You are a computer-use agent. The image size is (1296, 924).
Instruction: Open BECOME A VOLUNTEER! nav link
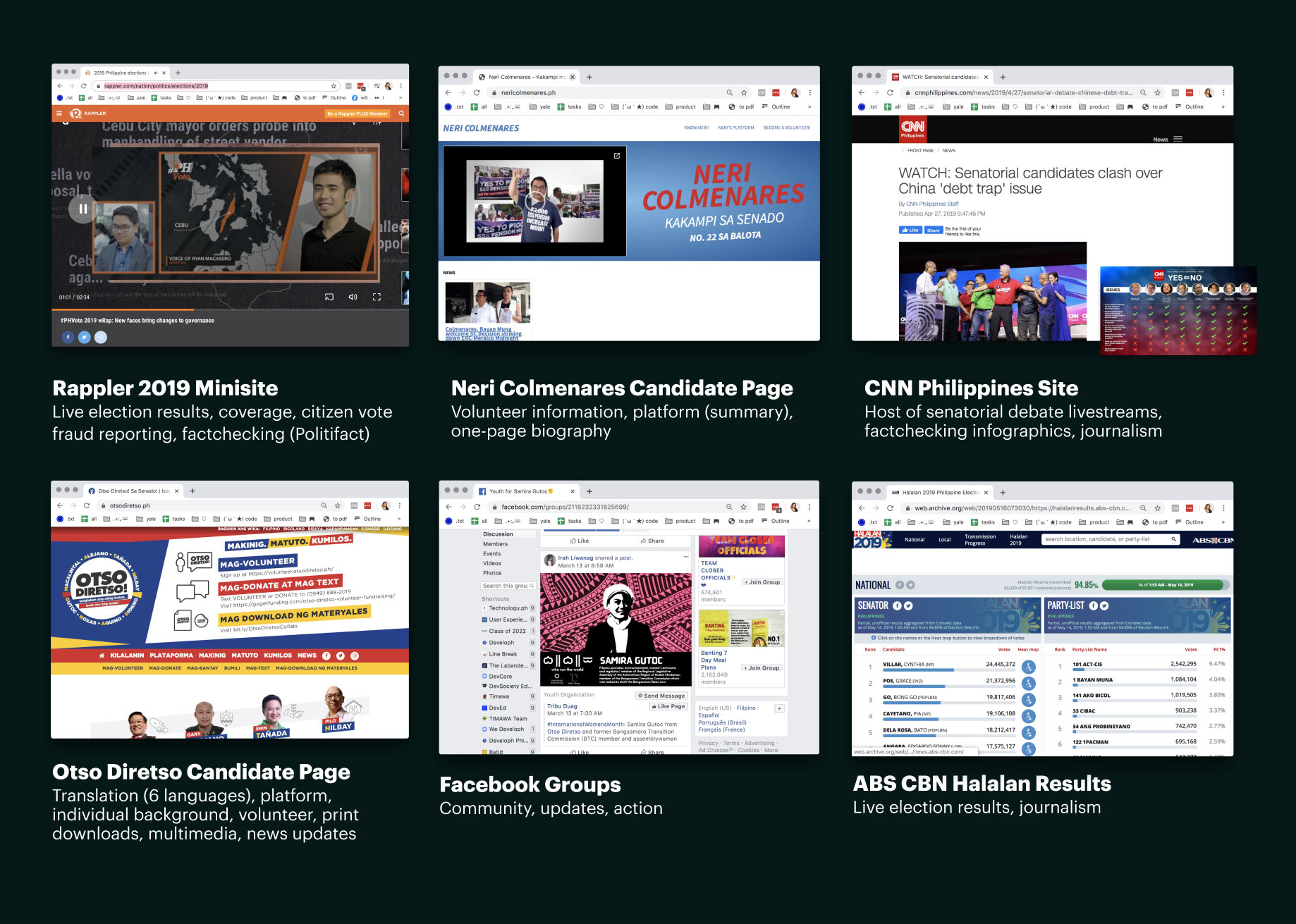[x=787, y=128]
